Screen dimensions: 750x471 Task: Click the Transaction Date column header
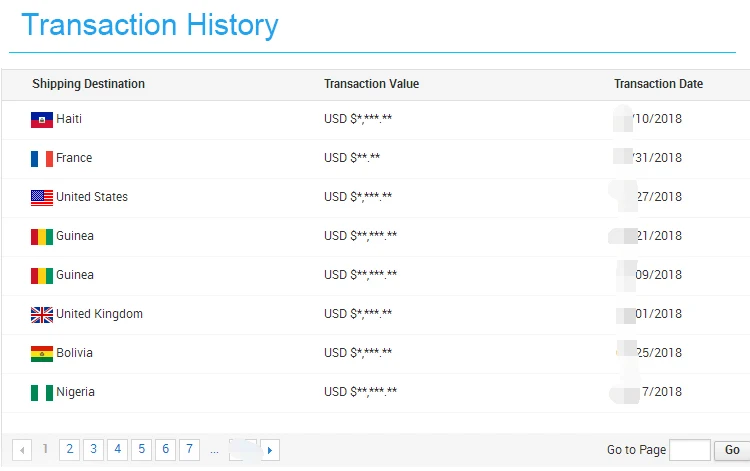pyautogui.click(x=658, y=84)
